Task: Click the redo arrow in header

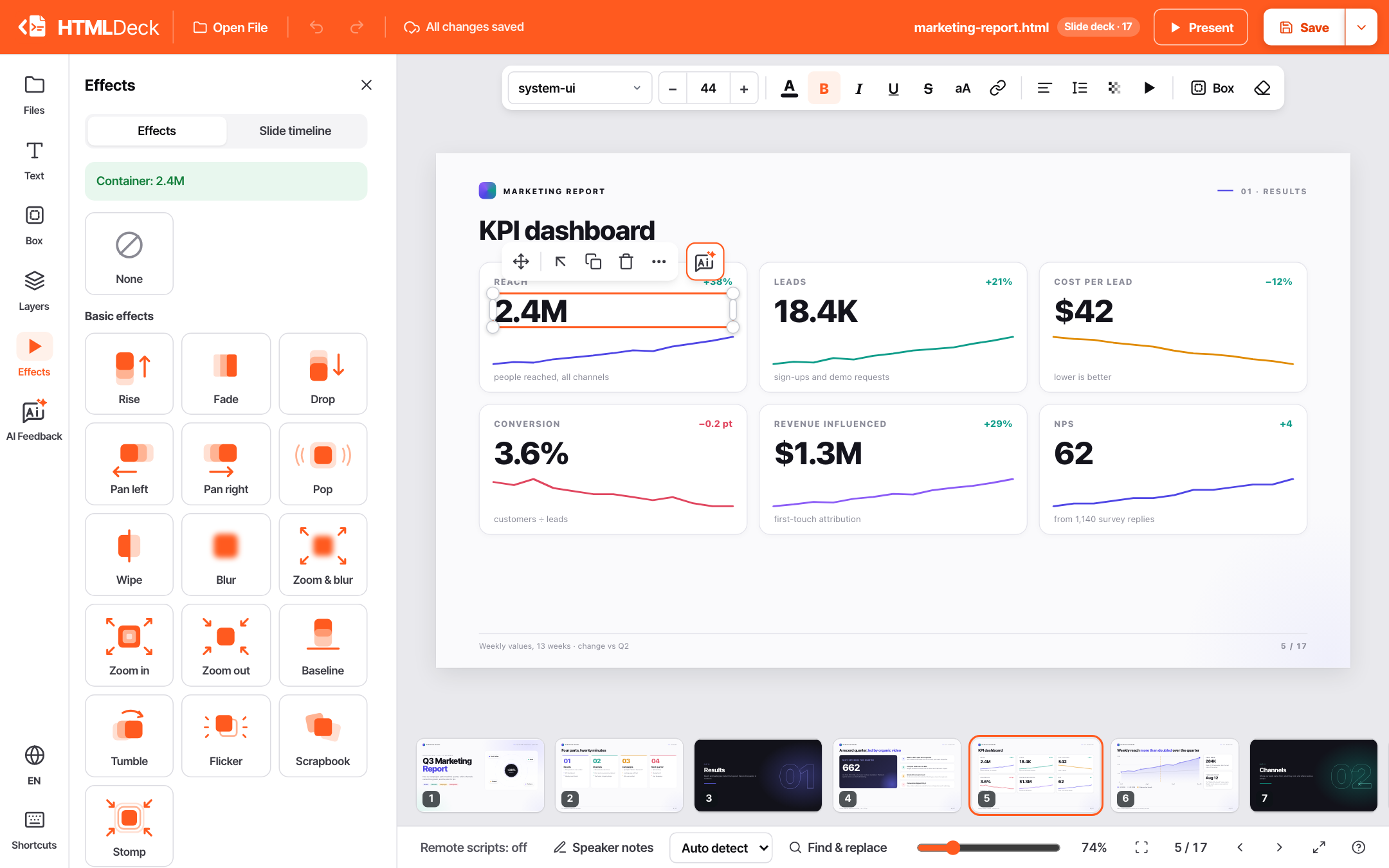Action: coord(357,27)
